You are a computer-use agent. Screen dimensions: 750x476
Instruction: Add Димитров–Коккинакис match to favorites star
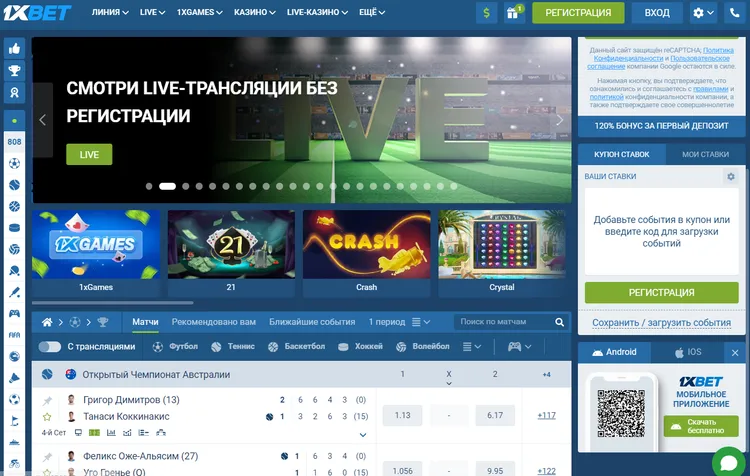click(47, 417)
